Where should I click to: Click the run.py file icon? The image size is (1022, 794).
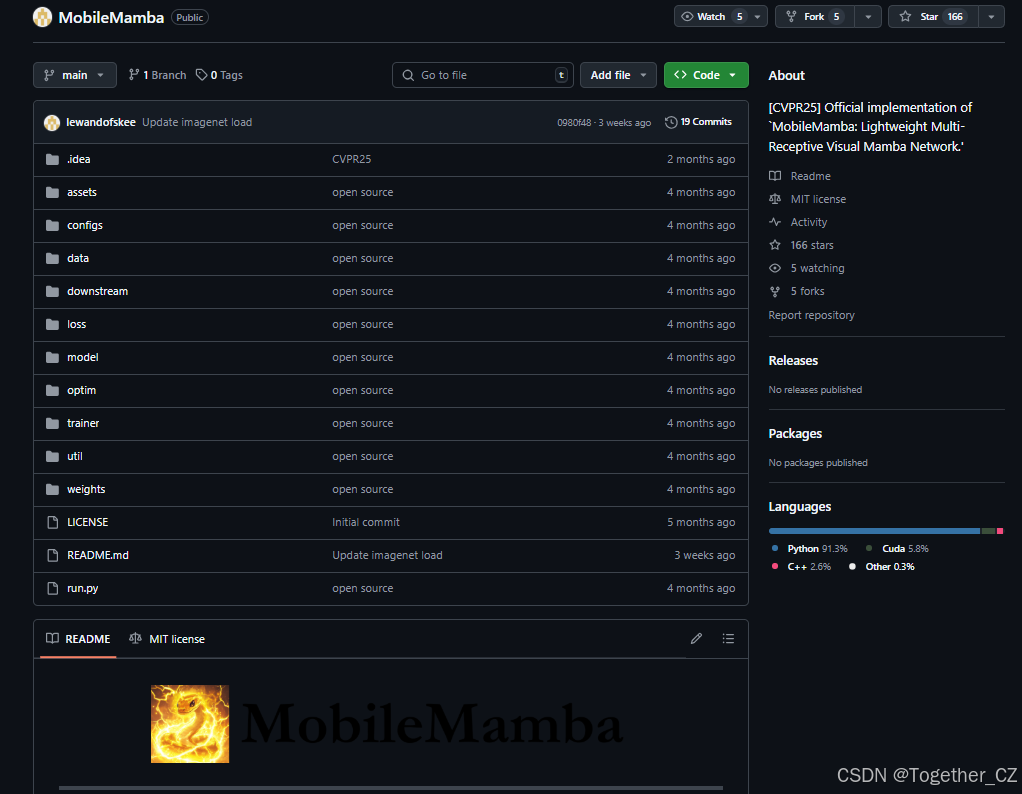click(x=53, y=589)
